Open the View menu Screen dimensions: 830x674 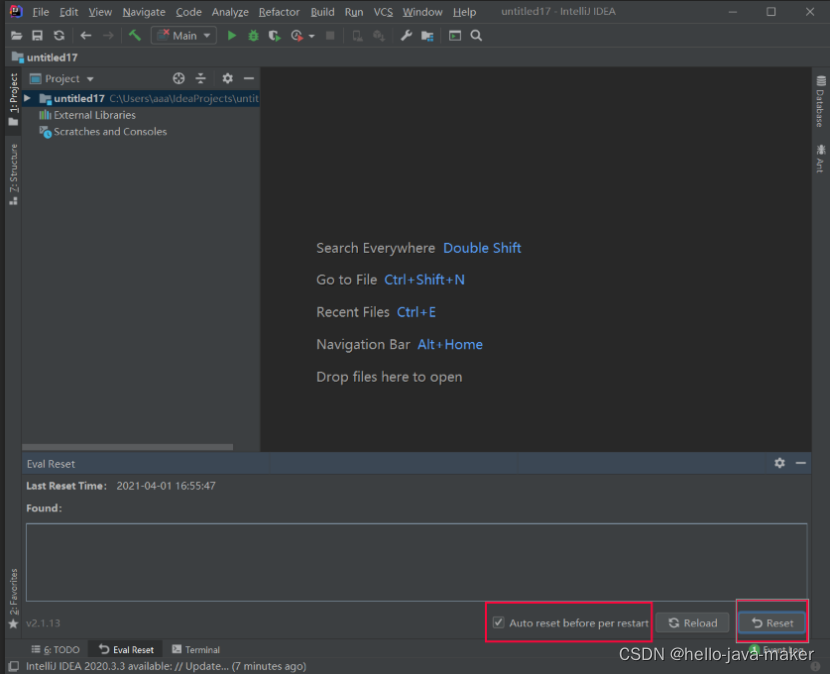click(x=100, y=12)
